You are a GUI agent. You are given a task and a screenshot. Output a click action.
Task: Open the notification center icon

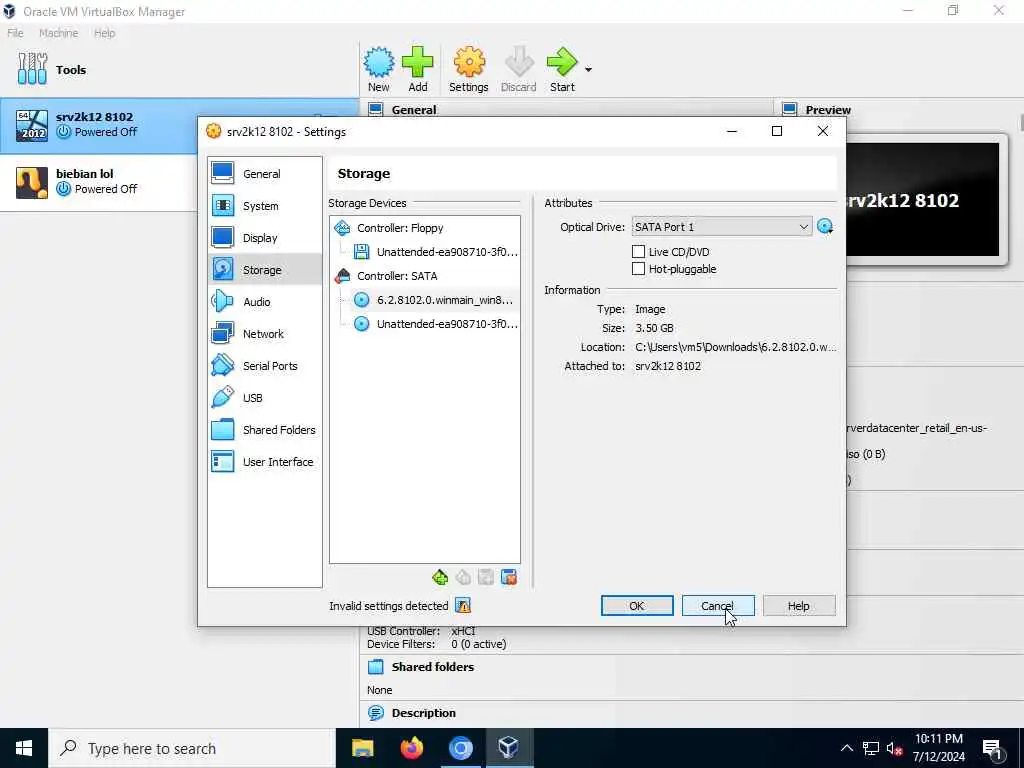tap(992, 749)
